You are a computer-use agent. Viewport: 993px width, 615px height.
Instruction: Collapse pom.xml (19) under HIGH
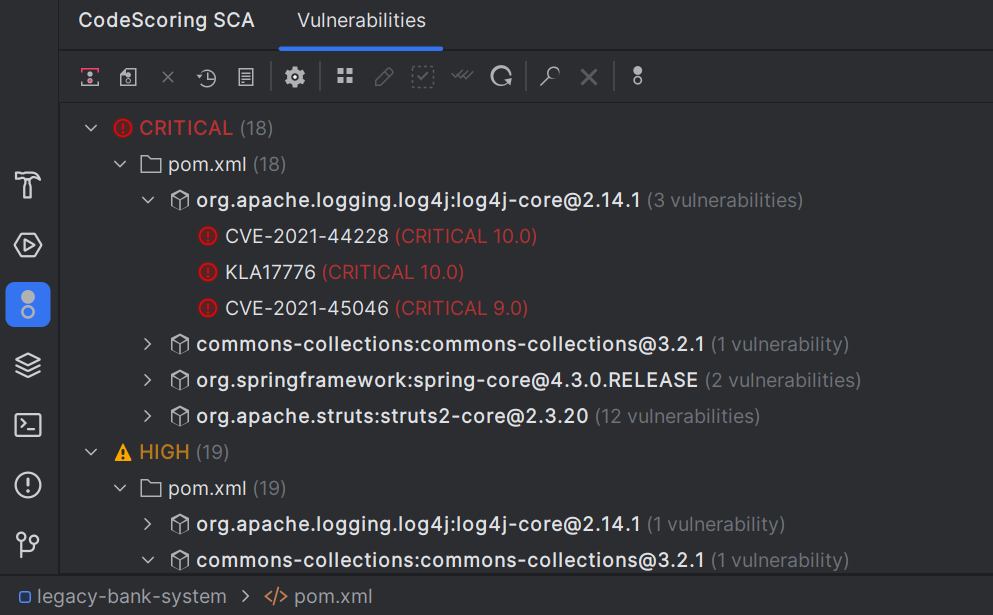coord(120,488)
